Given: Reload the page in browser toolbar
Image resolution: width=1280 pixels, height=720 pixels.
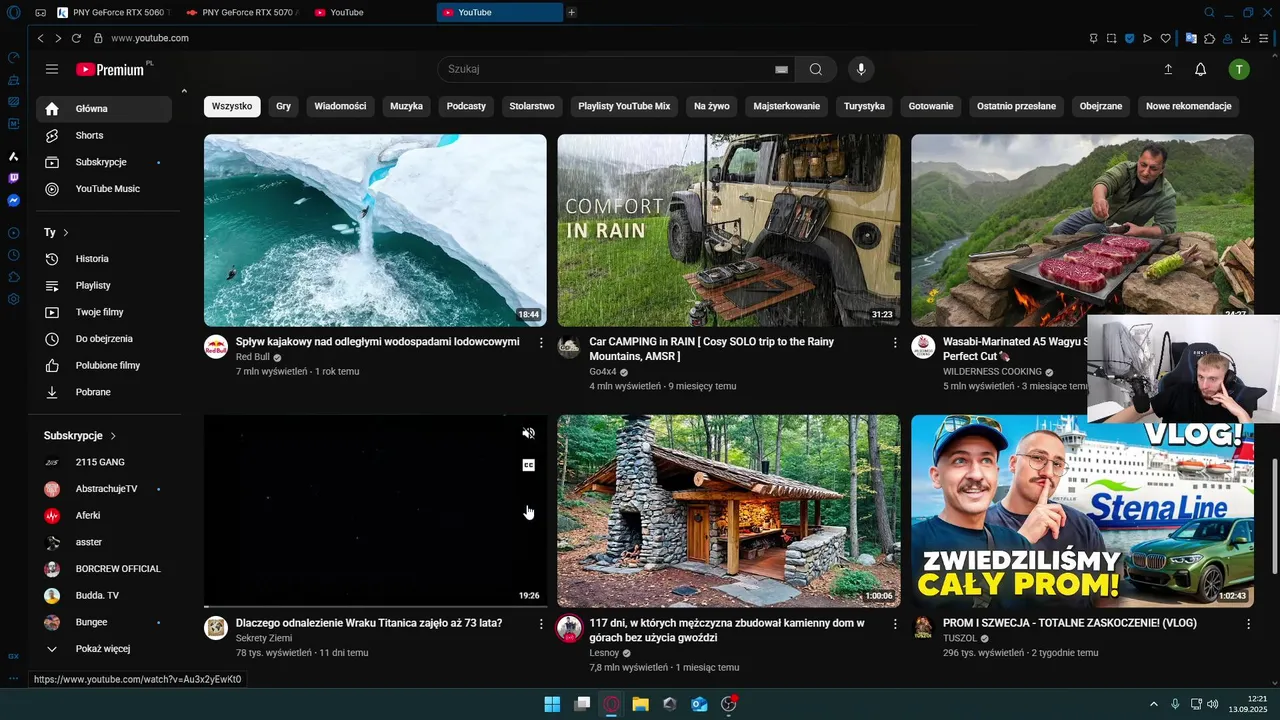Looking at the screenshot, I should (x=76, y=38).
